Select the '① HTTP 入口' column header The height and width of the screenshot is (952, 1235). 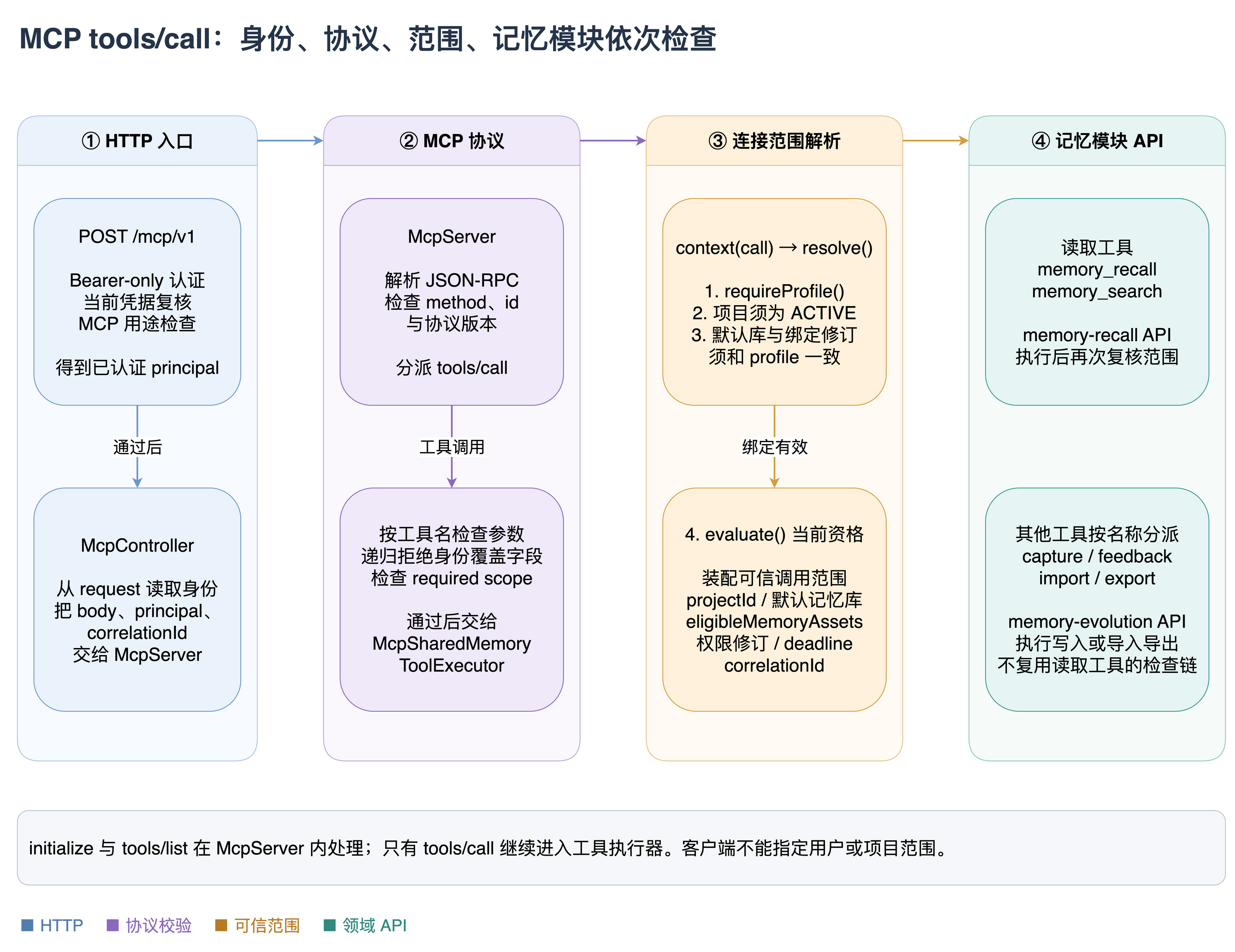[137, 141]
